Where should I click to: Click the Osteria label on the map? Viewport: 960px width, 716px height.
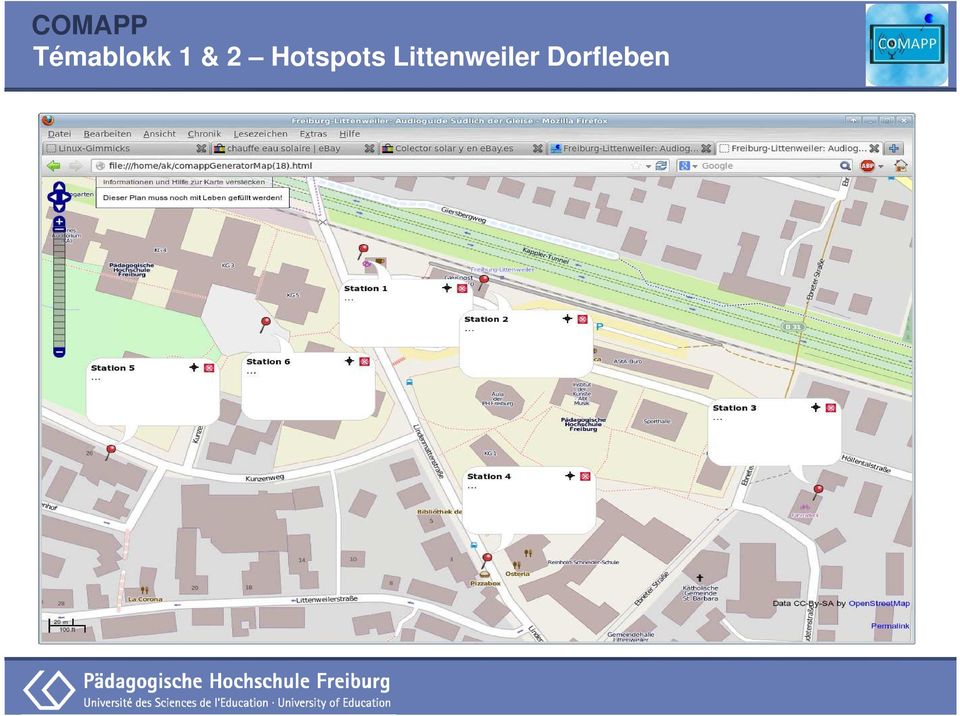tap(517, 574)
